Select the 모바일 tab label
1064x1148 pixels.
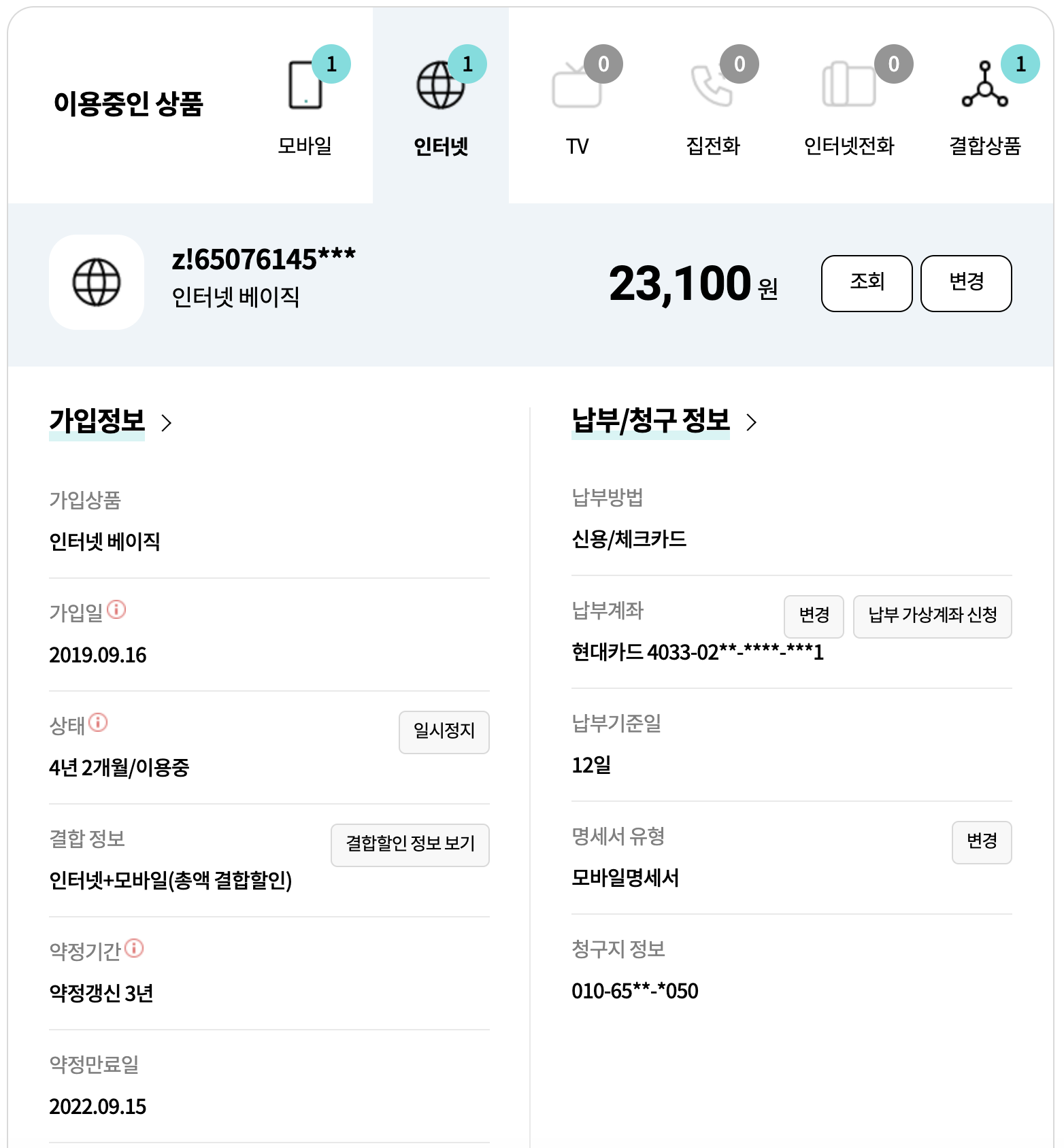pos(304,146)
